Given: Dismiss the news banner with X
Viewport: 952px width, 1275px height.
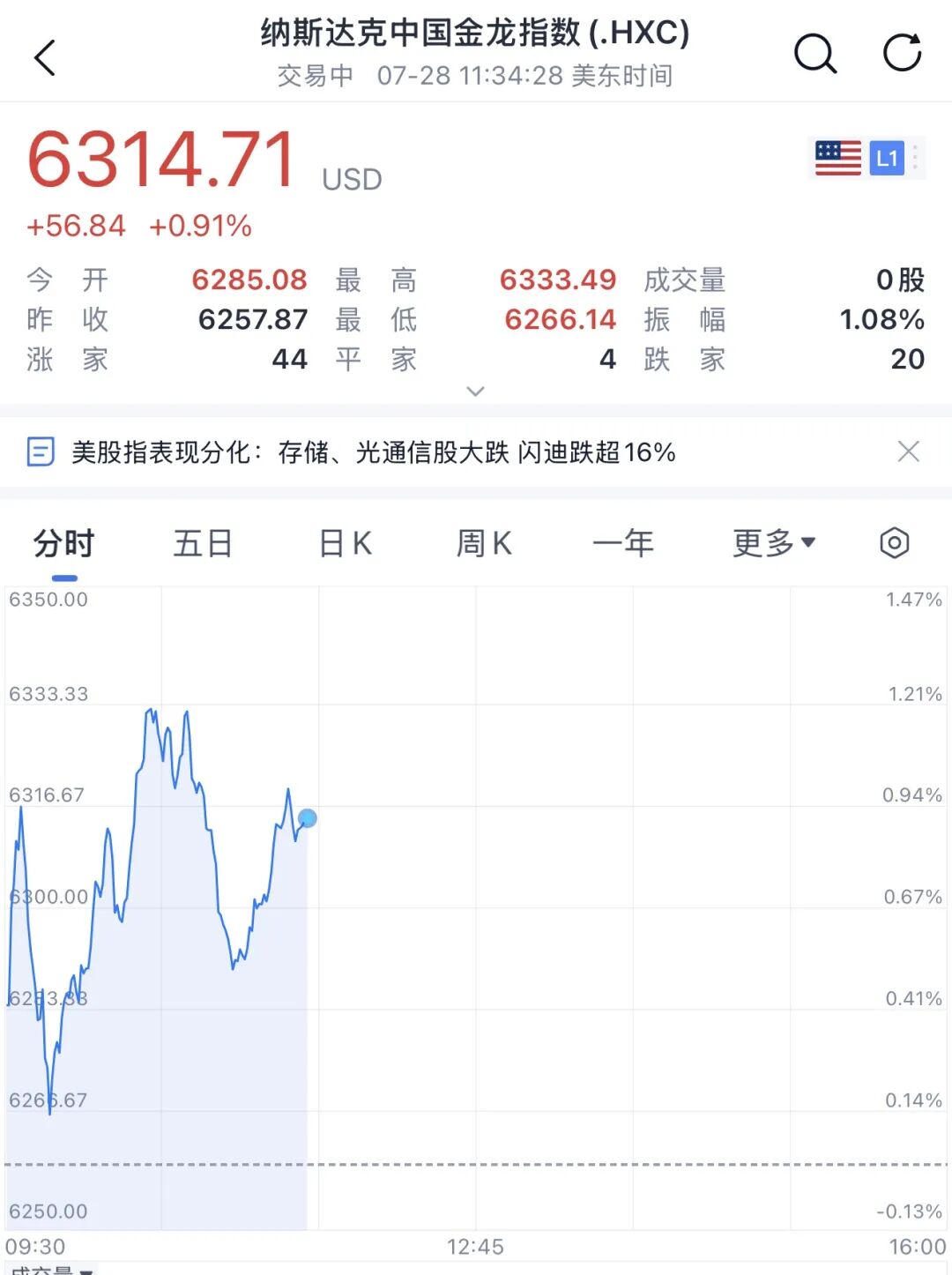Looking at the screenshot, I should 908,451.
